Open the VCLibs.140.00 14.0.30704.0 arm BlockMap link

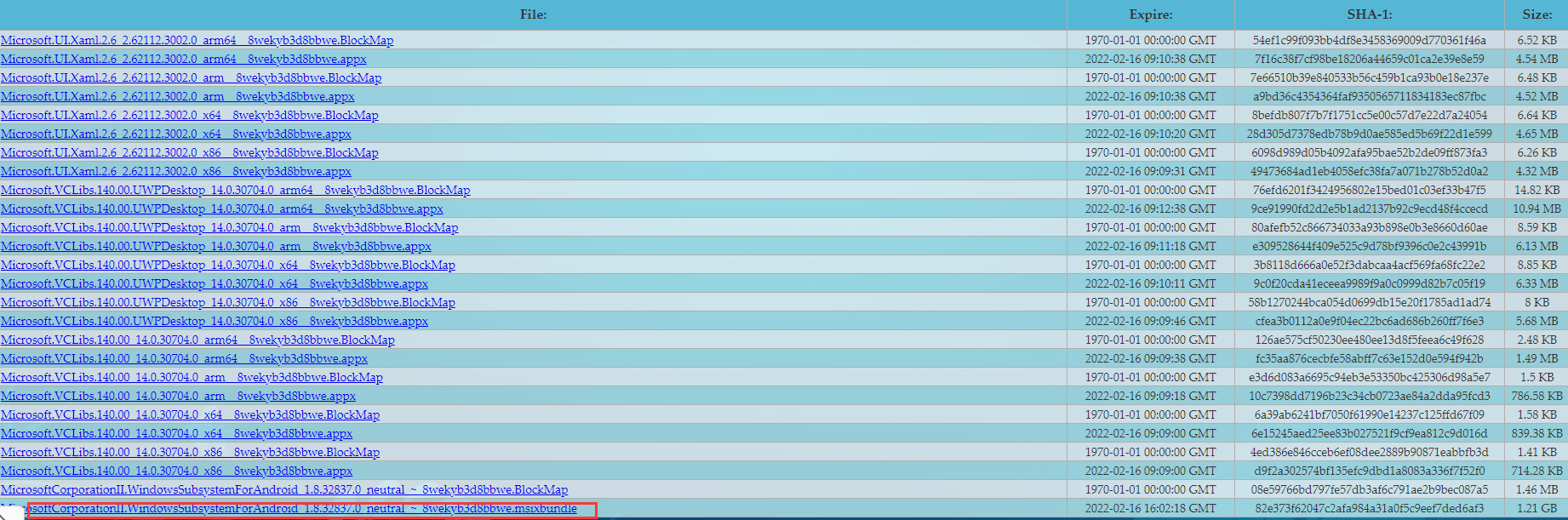tap(192, 377)
